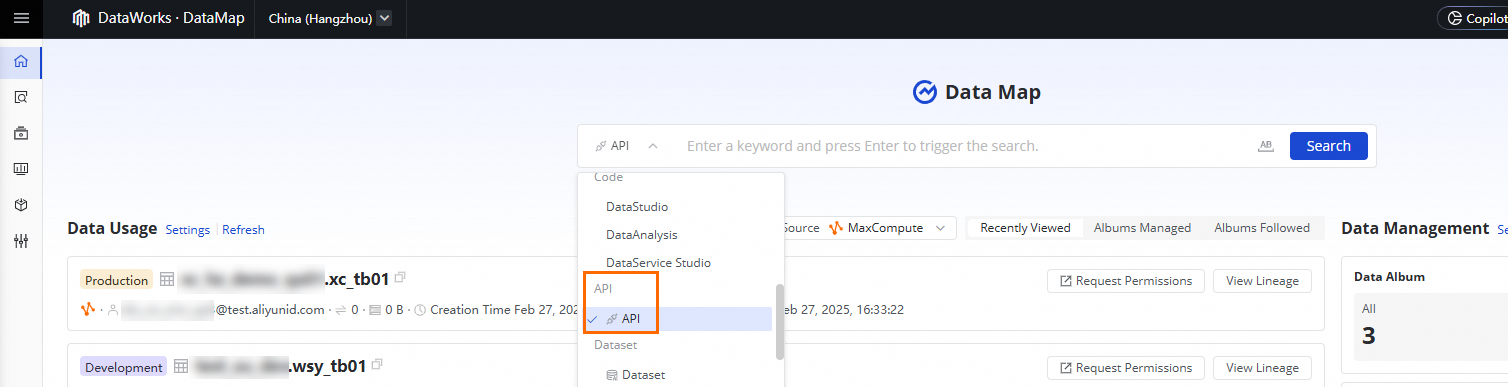This screenshot has width=1508, height=387.
Task: View Lineage for xc_tb01
Action: point(1262,281)
